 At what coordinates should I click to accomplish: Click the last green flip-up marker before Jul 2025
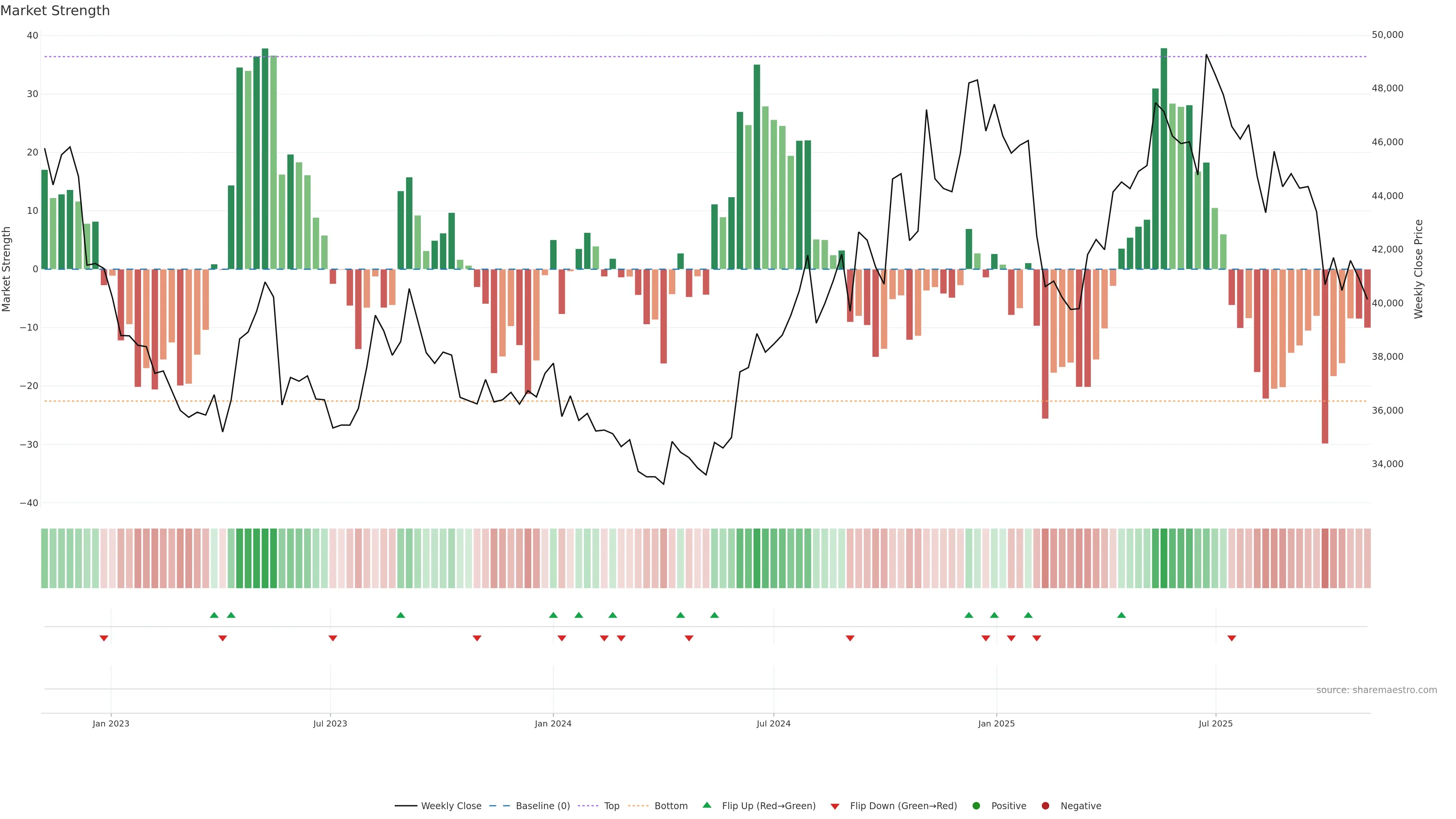click(x=1122, y=615)
